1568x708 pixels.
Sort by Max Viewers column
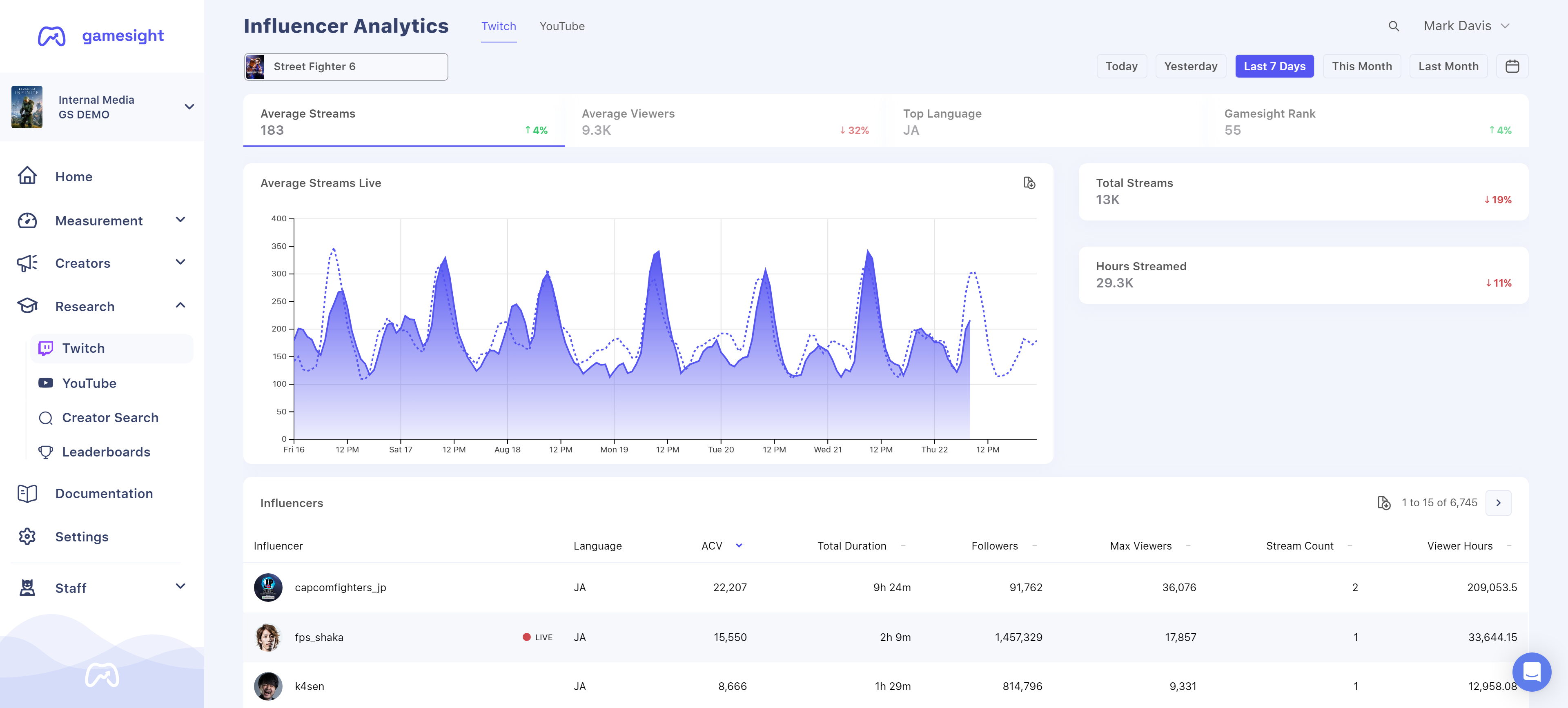(x=1140, y=545)
